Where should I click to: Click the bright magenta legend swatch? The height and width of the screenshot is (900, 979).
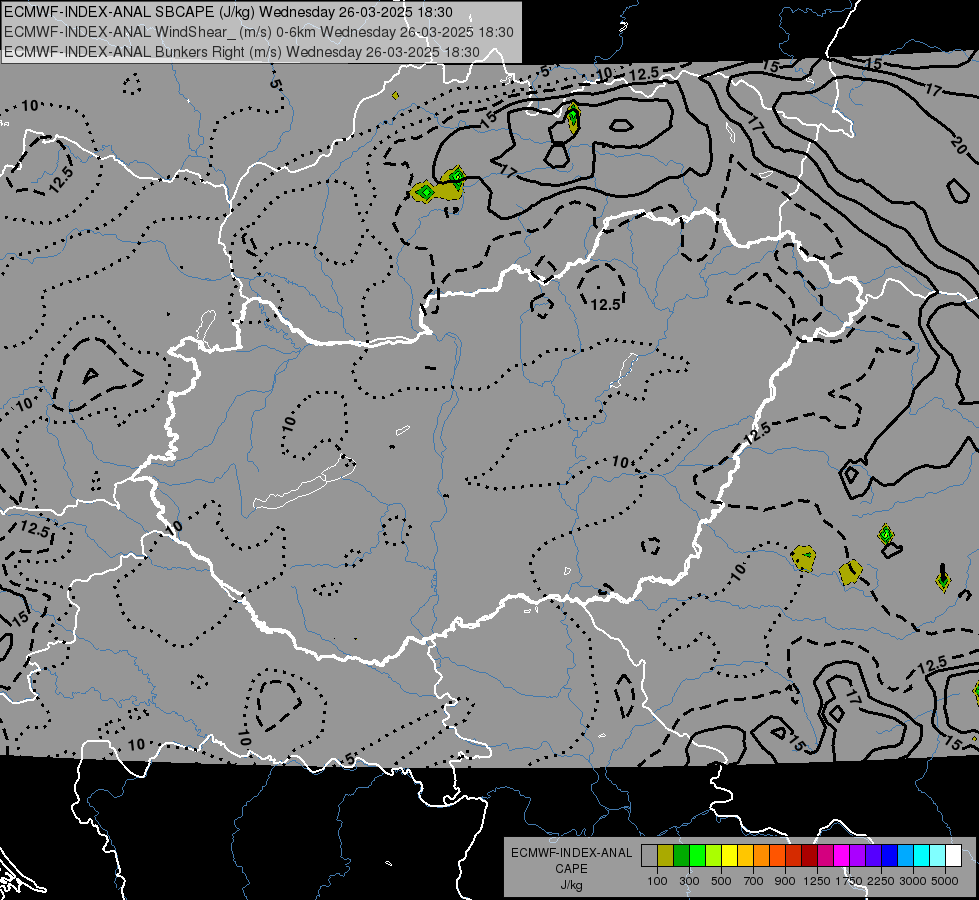(x=842, y=855)
